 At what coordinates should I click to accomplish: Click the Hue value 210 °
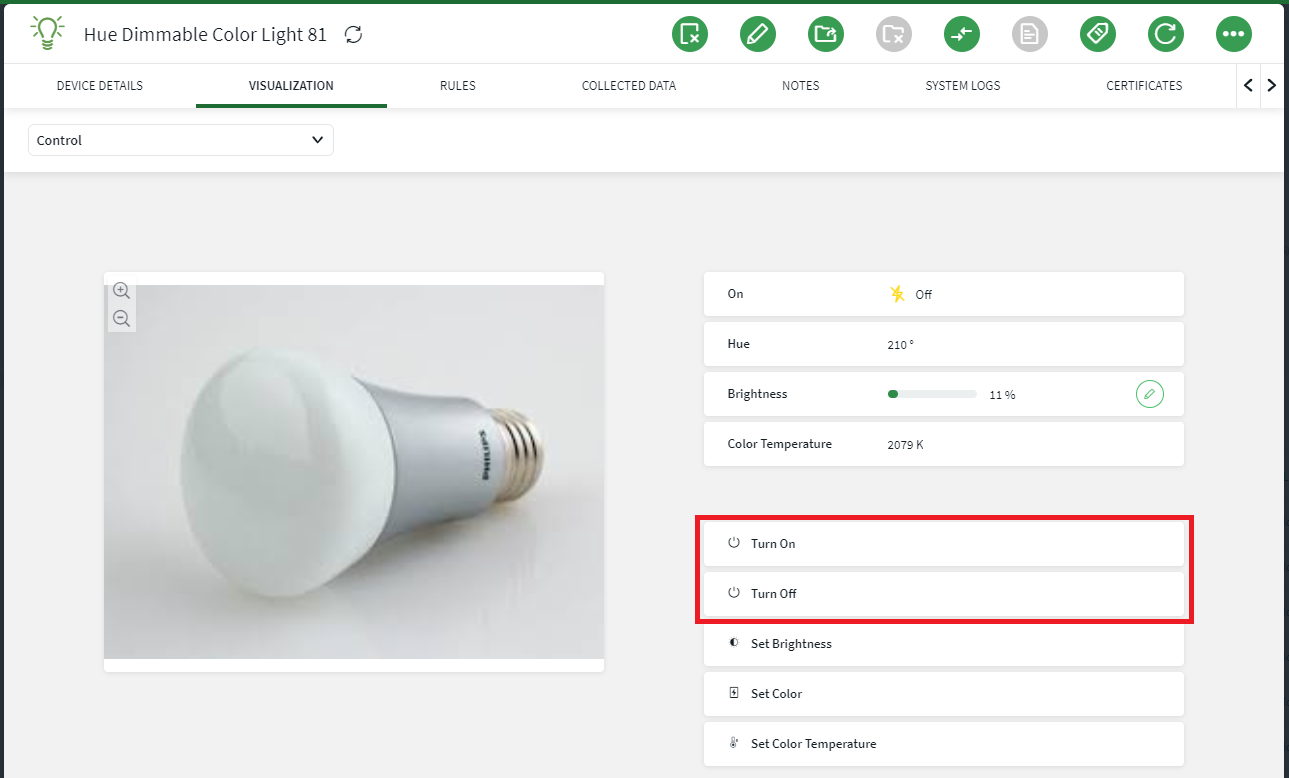pos(901,344)
